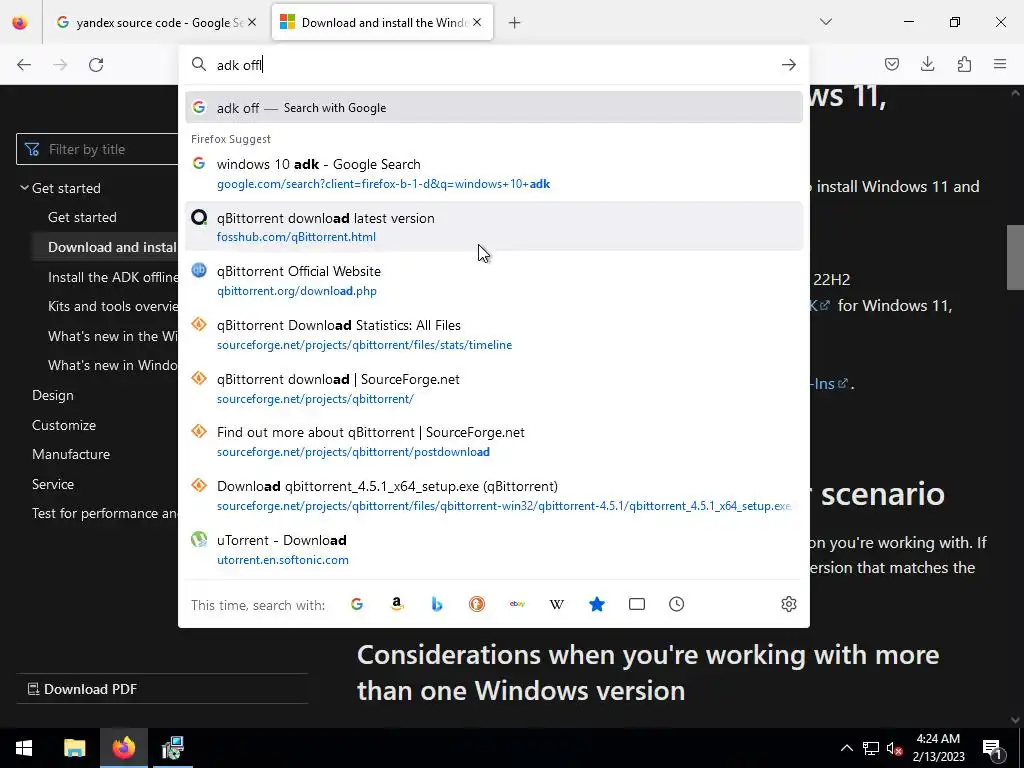This screenshot has width=1024, height=768.
Task: Open qBittorrent download | SourceForge.net suggestion
Action: click(494, 389)
